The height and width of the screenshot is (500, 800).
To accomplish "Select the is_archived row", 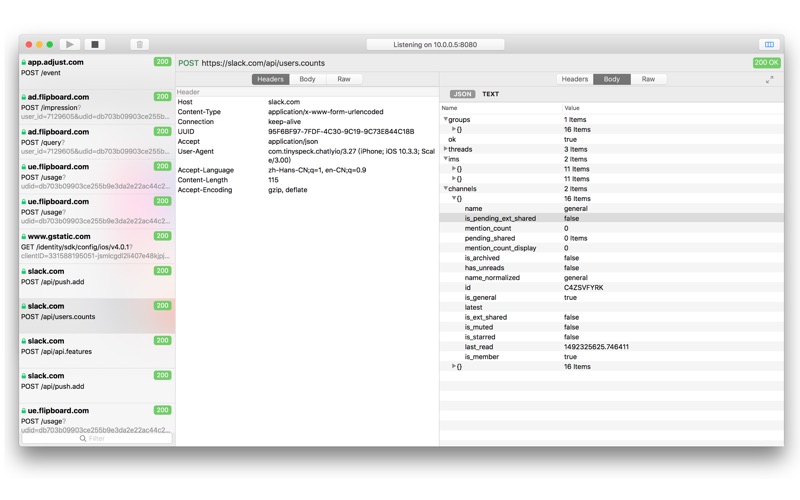I will click(612, 258).
